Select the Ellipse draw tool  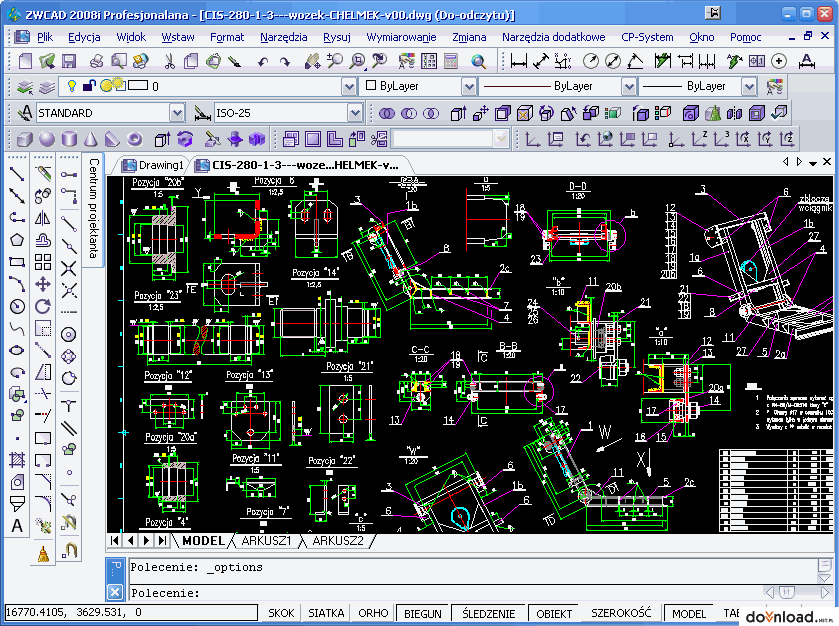[x=17, y=350]
